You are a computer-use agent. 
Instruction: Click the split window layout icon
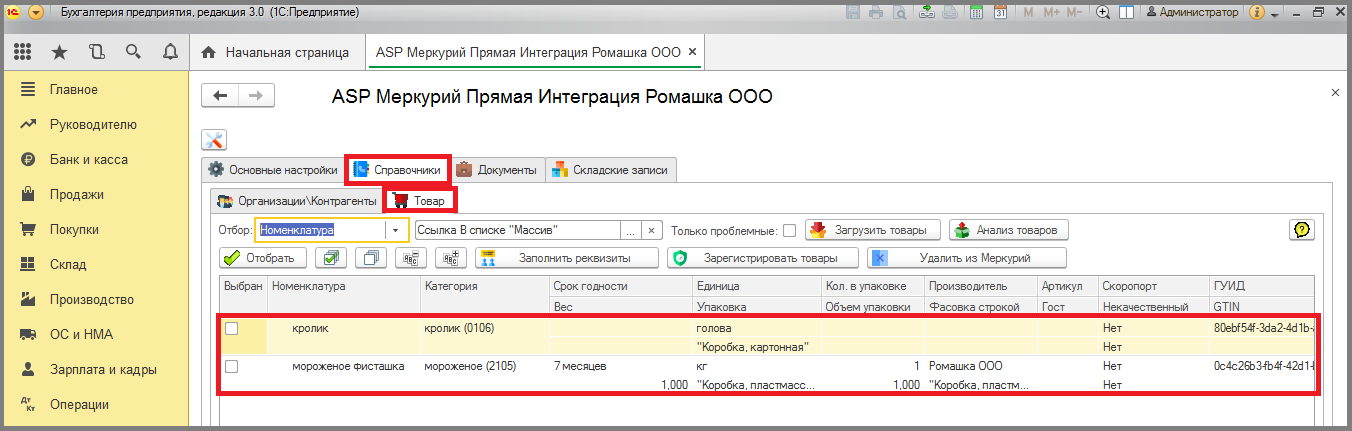1127,13
